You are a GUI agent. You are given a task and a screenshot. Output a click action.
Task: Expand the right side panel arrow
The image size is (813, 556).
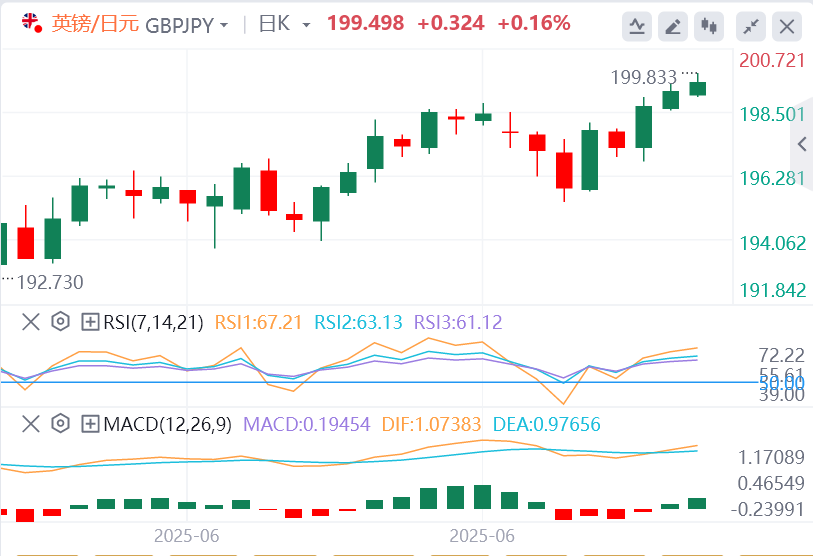coord(801,145)
